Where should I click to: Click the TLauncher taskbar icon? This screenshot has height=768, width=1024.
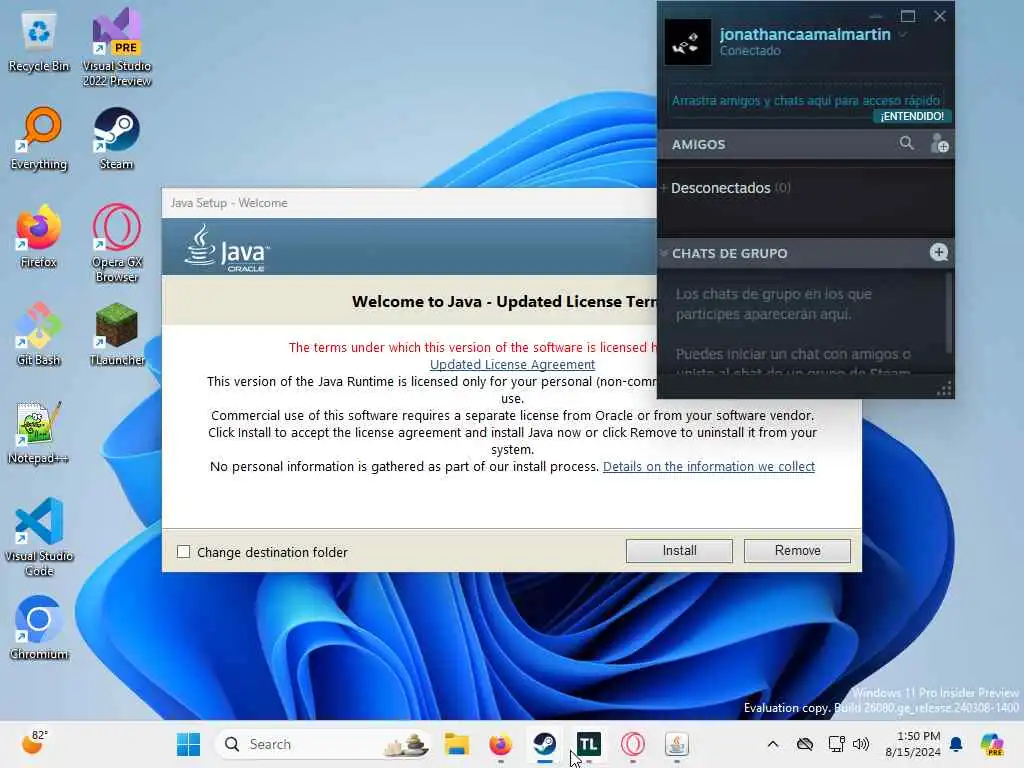588,744
